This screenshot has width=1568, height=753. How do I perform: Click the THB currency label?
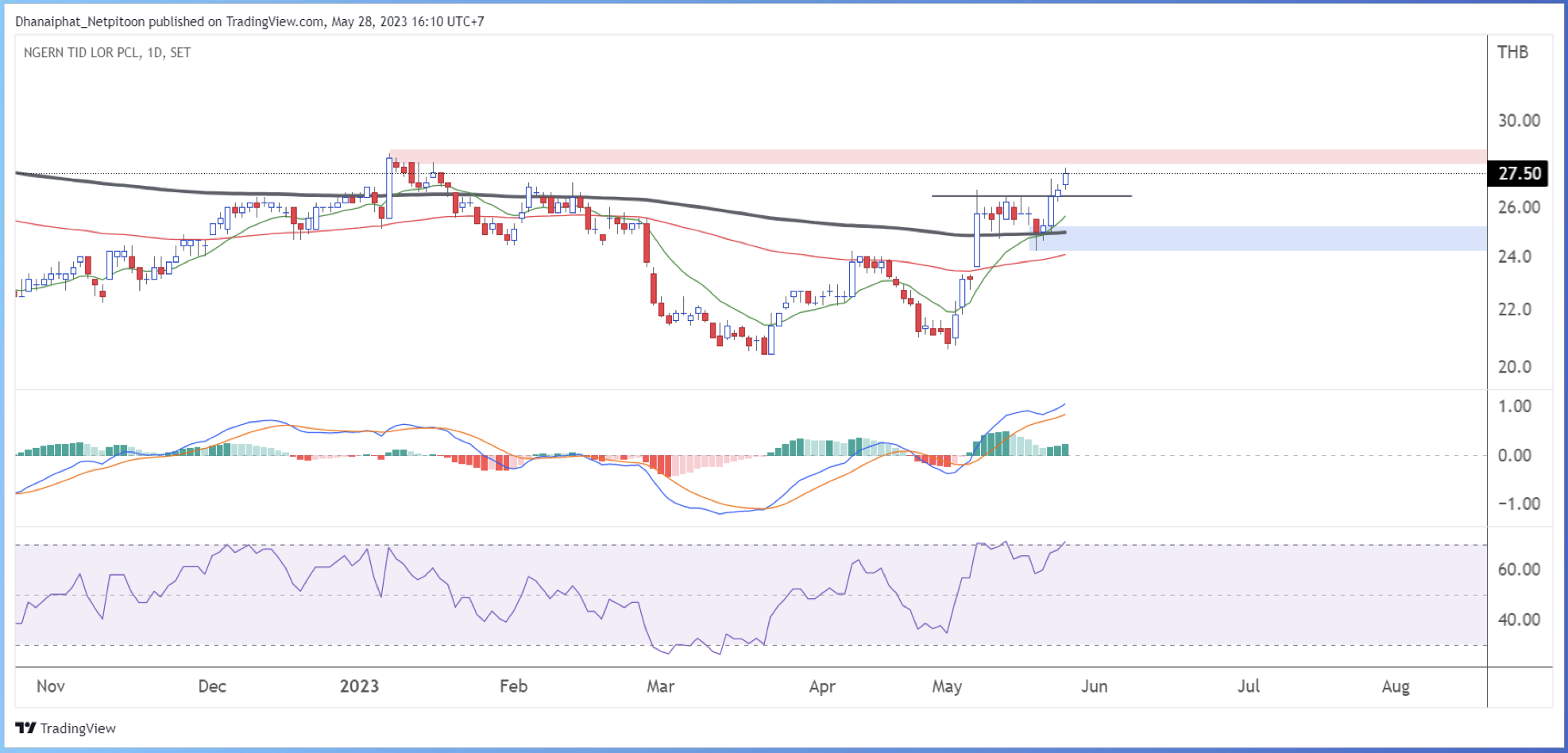(x=1512, y=52)
